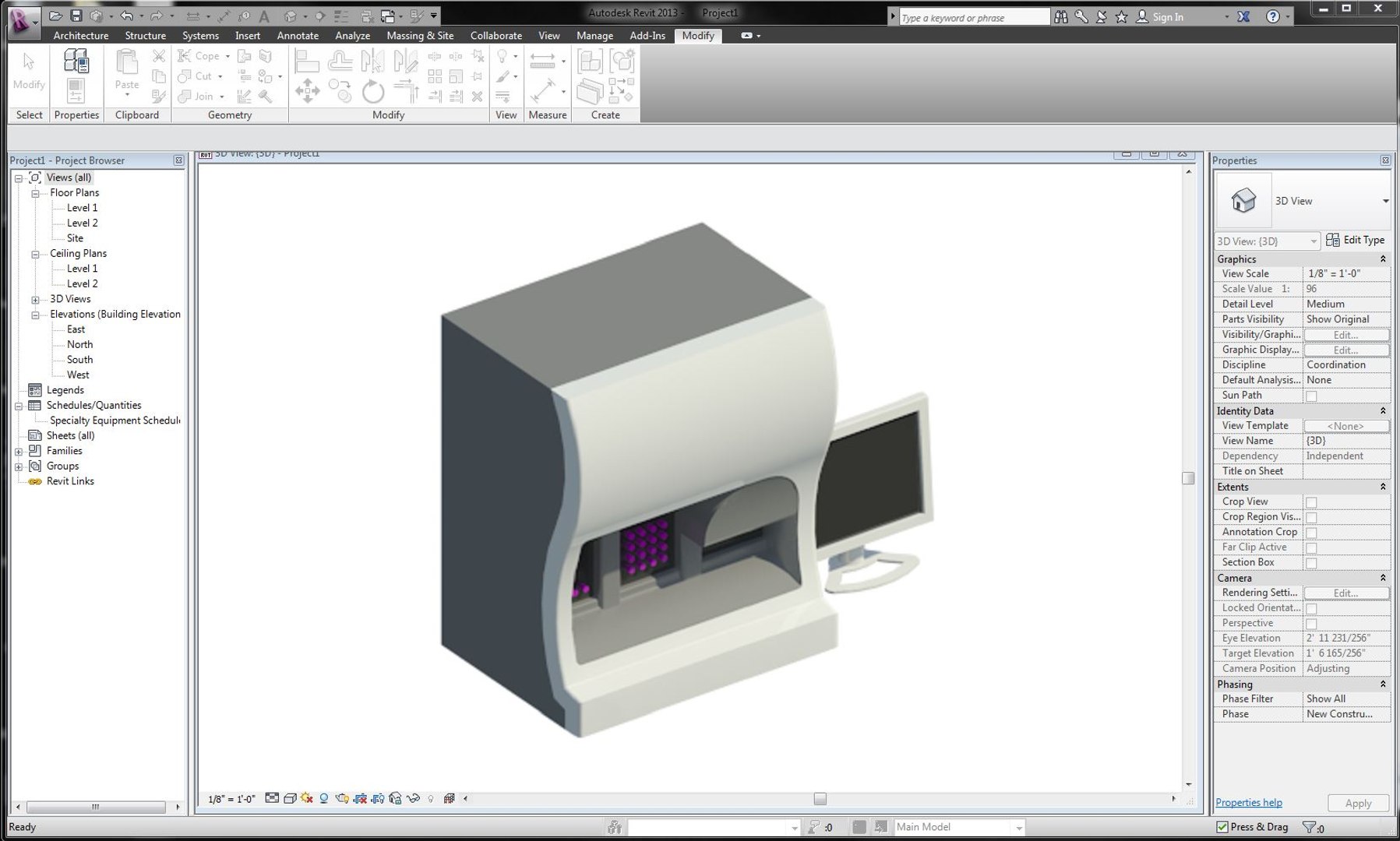This screenshot has height=841, width=1400.
Task: Open Type Properties icon in Properties ribbon panel
Action: (76, 62)
